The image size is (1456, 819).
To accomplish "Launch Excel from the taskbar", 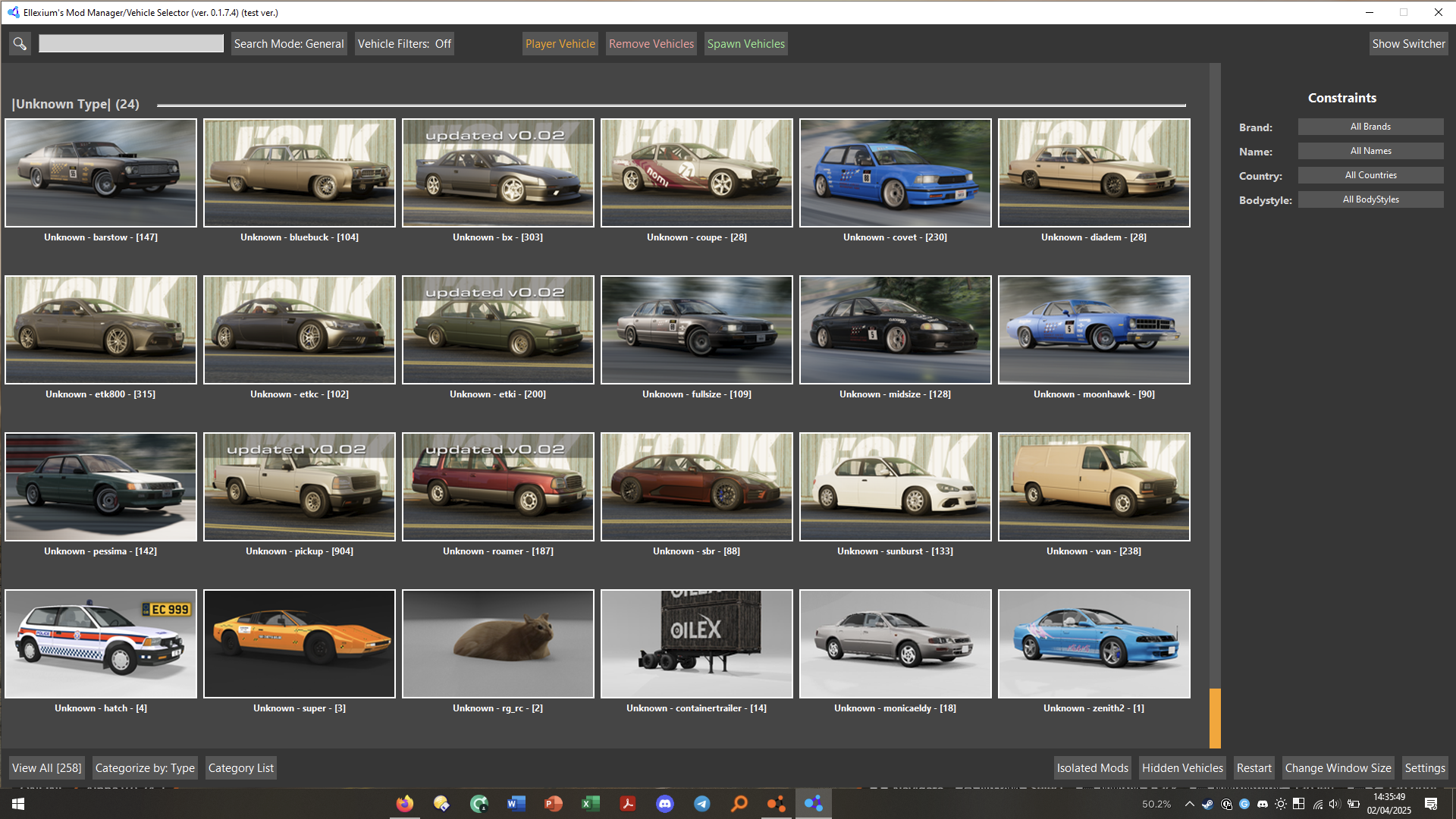I will coord(591,804).
